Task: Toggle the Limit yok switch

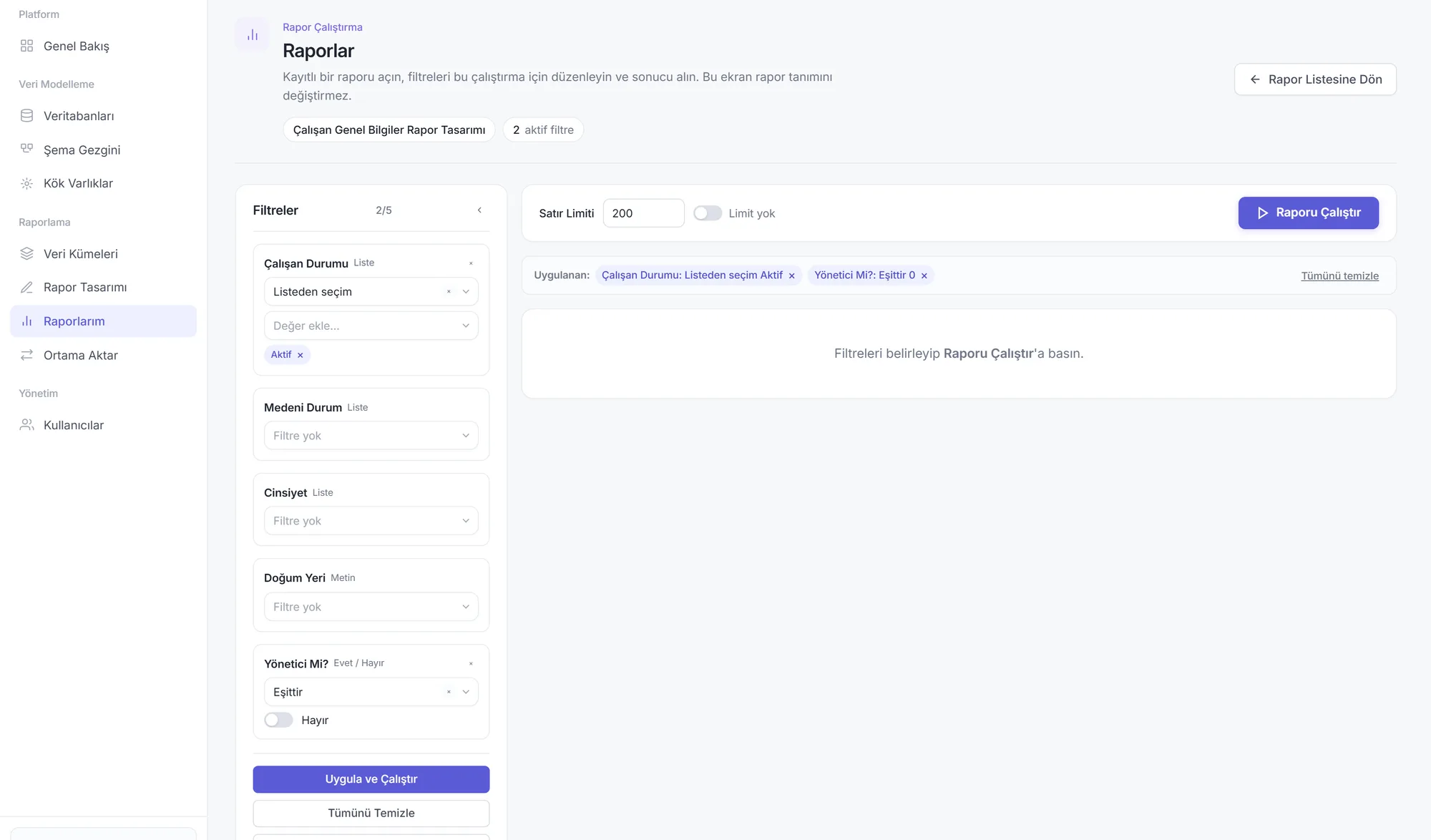Action: click(x=707, y=213)
